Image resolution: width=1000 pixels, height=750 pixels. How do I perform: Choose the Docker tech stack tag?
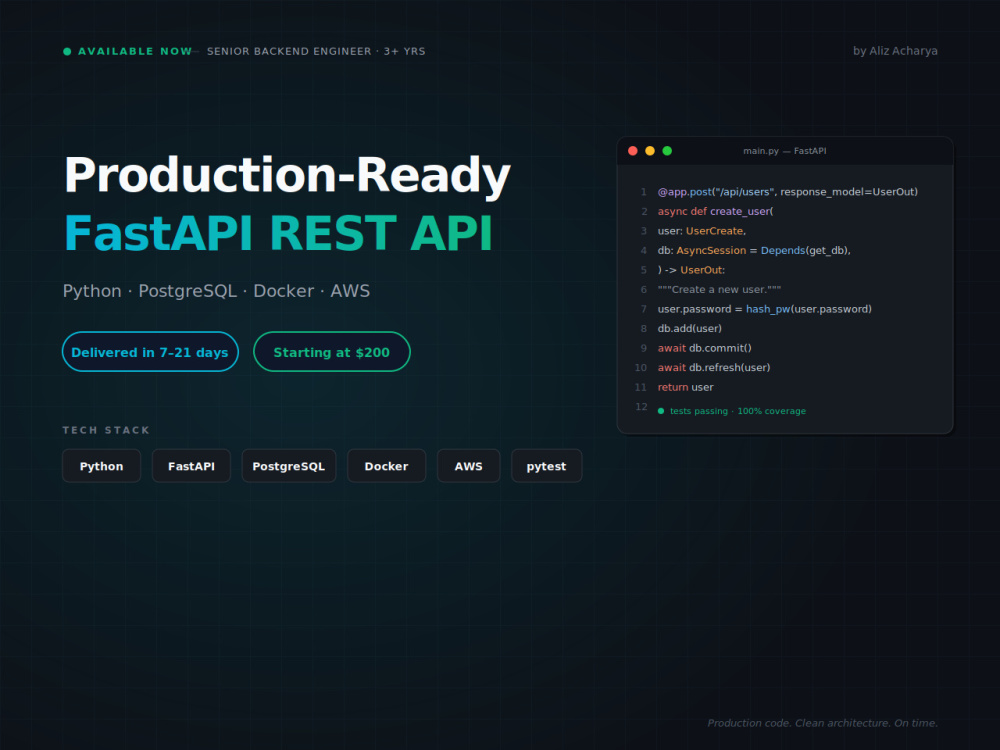point(386,466)
